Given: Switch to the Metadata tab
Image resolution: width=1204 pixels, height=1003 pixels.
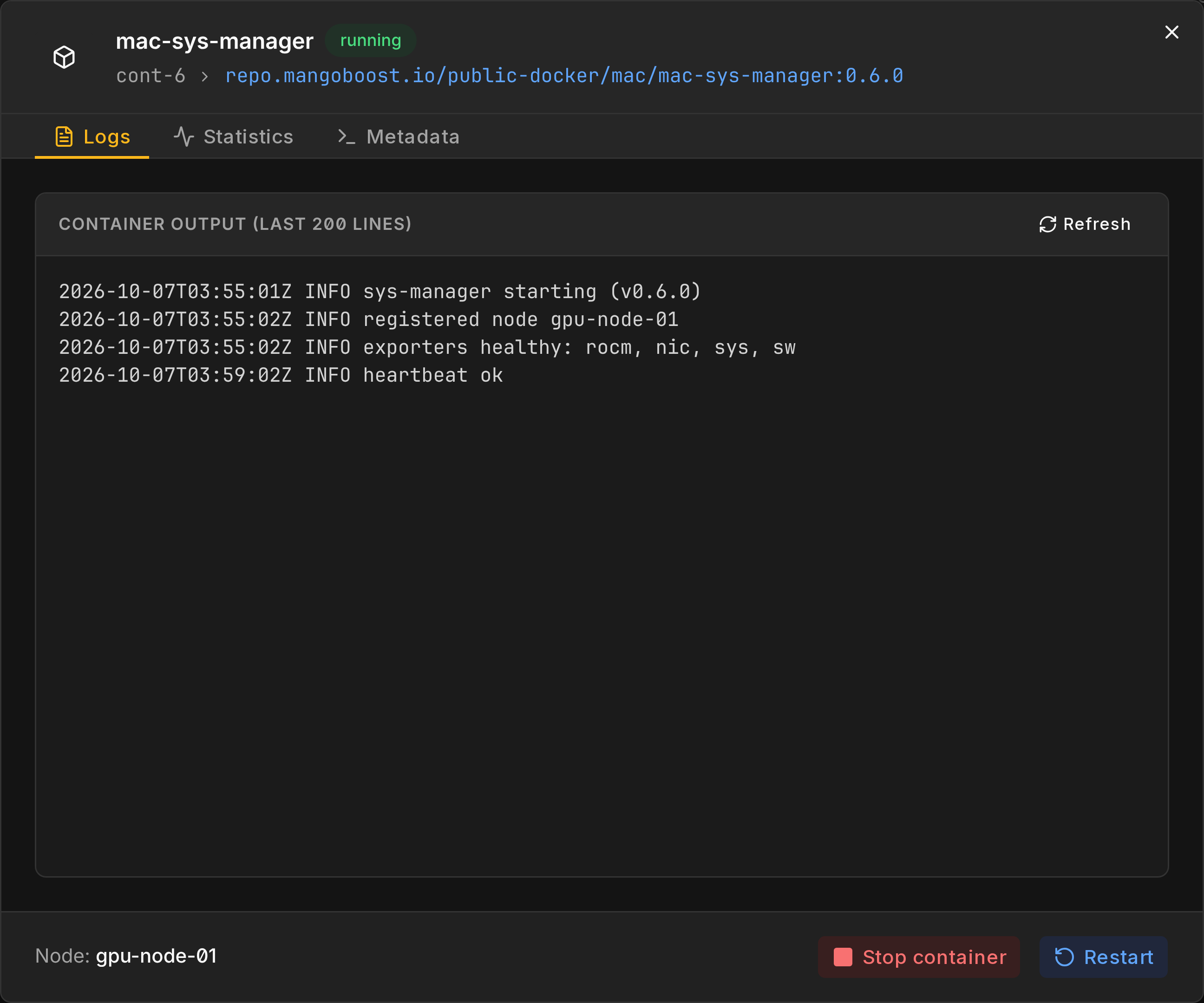Looking at the screenshot, I should click(x=399, y=137).
